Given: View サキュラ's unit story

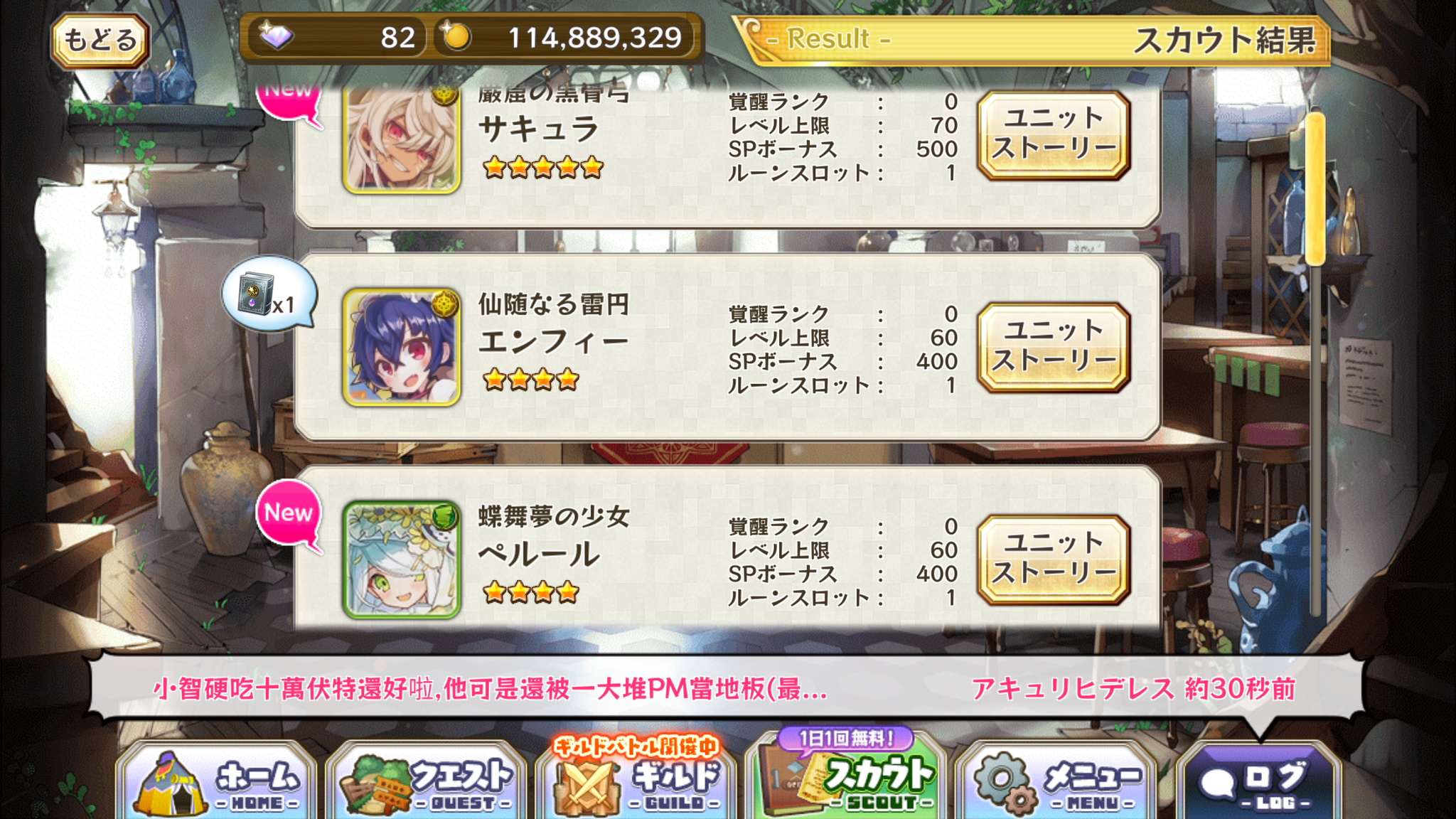Looking at the screenshot, I should [1054, 134].
